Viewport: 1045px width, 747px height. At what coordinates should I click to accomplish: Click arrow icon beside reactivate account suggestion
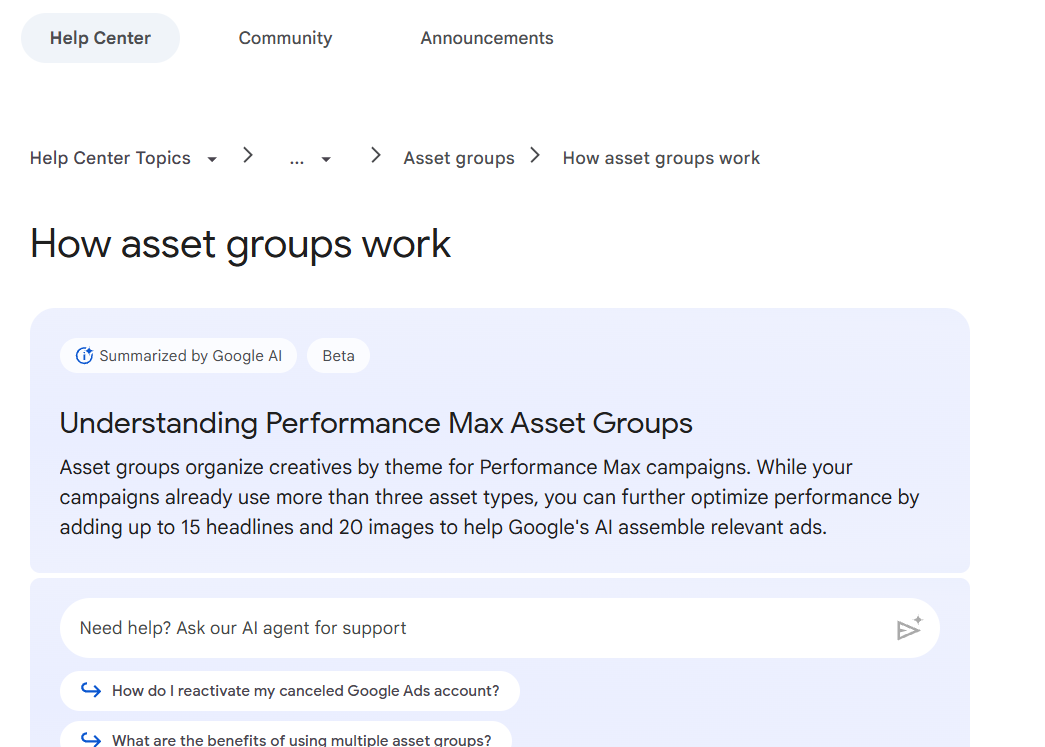(x=91, y=690)
